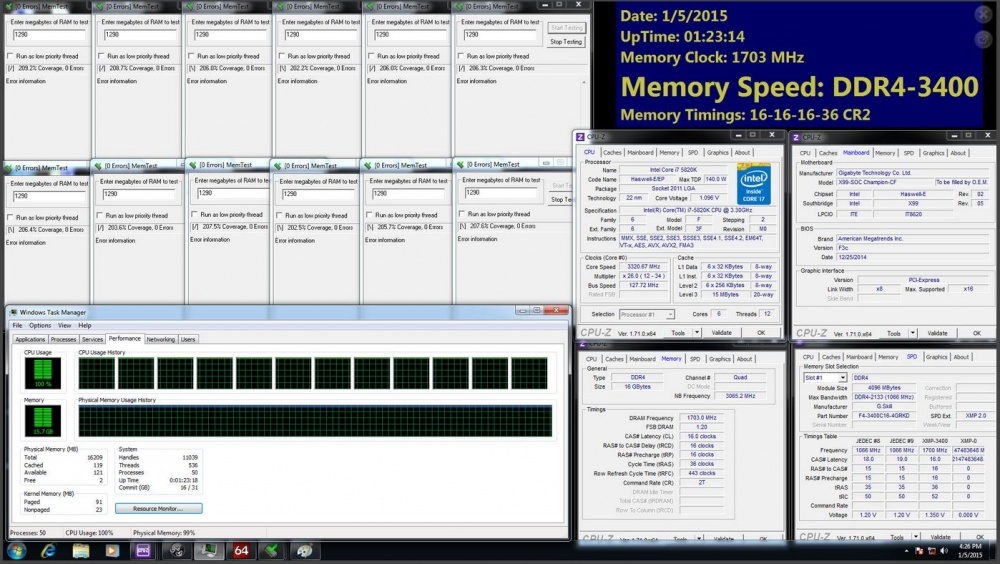Switch to CPU-Z from the taskbar

pyautogui.click(x=143, y=551)
